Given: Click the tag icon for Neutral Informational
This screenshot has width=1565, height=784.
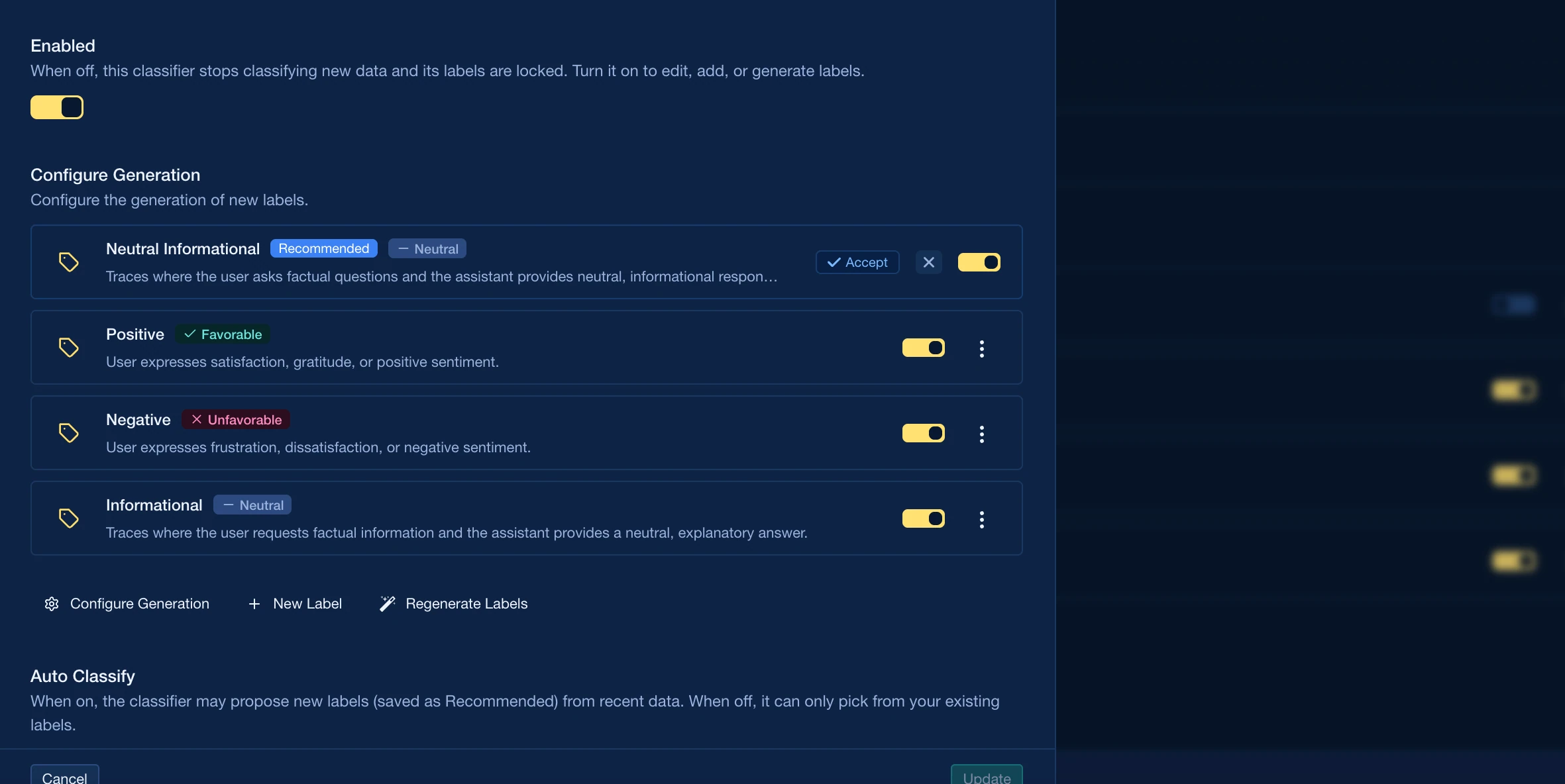Looking at the screenshot, I should [x=69, y=262].
